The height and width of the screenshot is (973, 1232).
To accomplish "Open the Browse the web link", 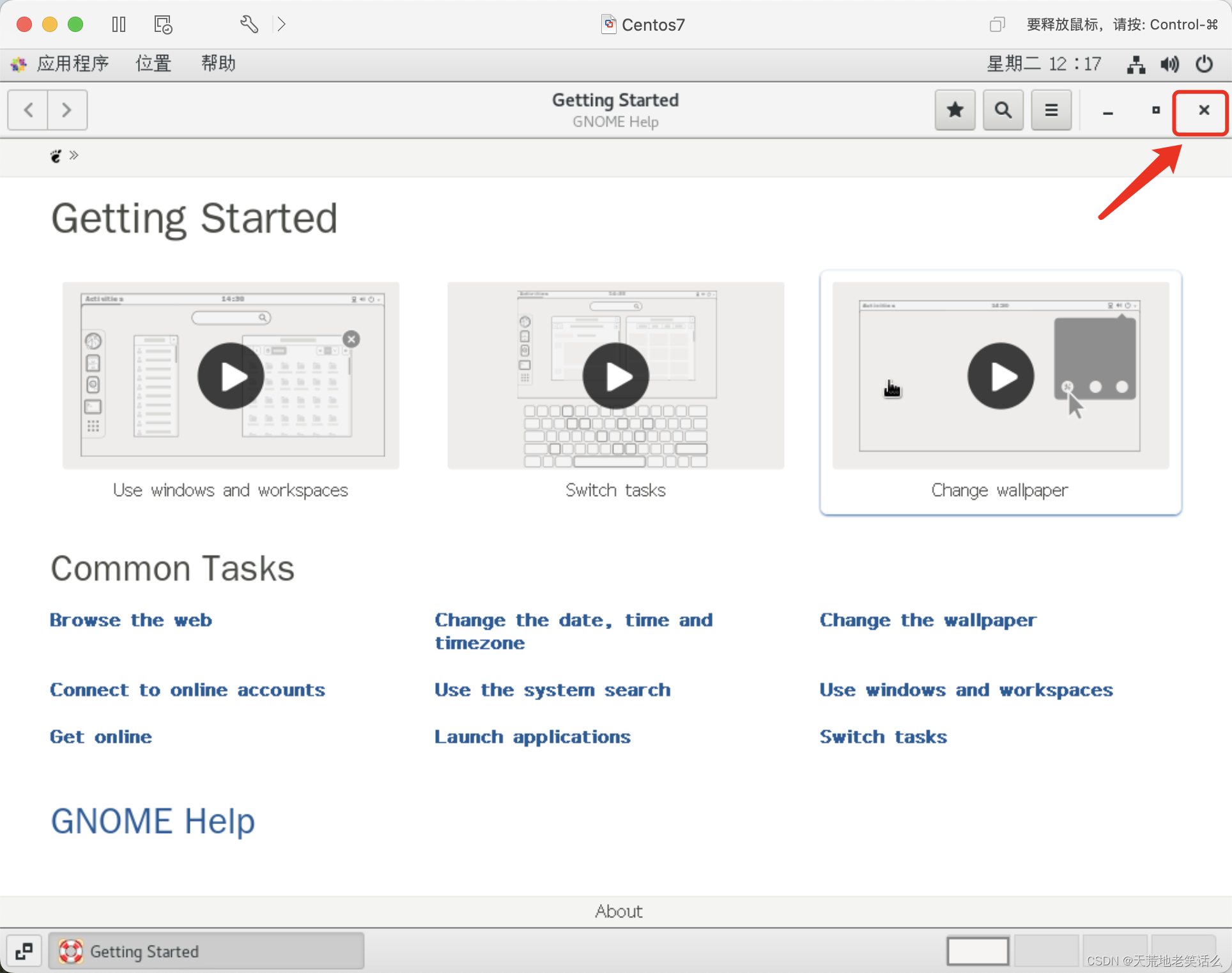I will [131, 620].
